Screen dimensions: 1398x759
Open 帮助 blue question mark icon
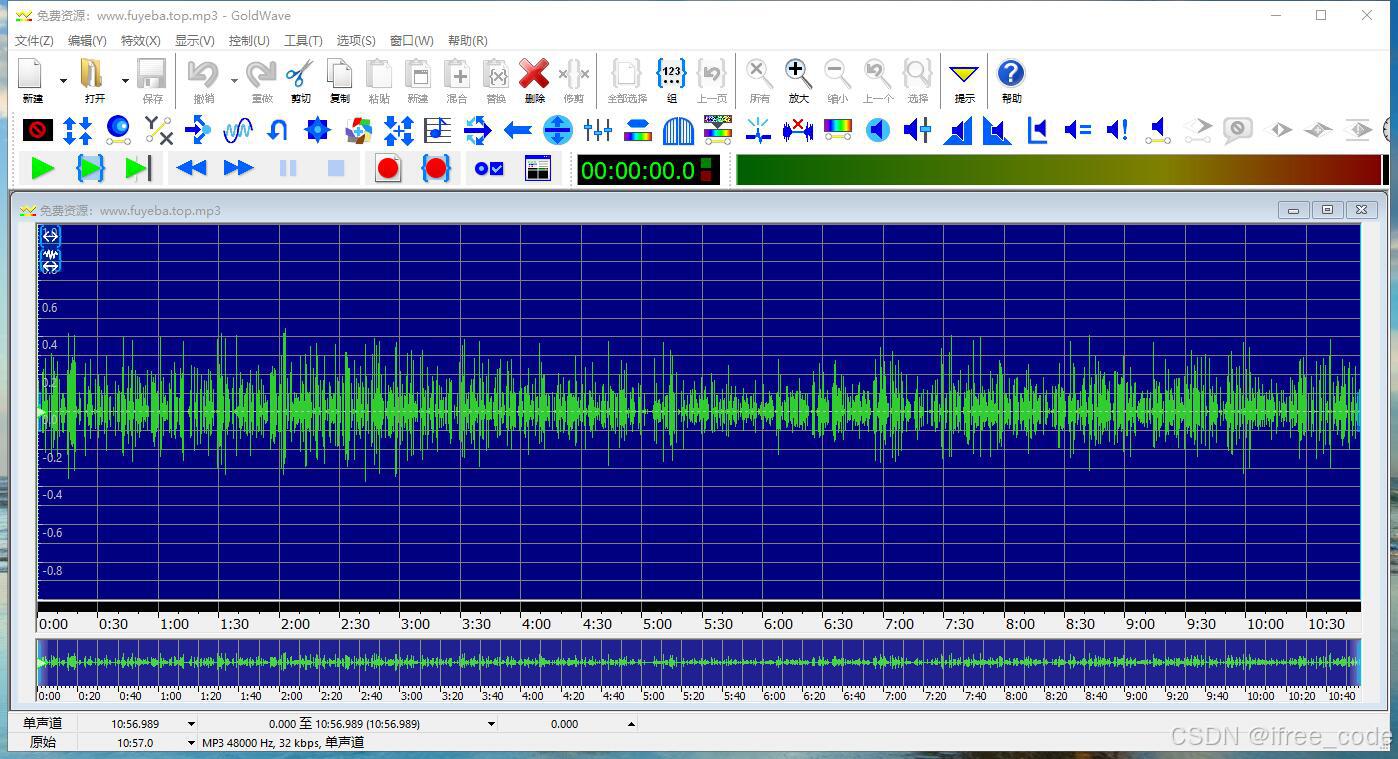[1011, 73]
